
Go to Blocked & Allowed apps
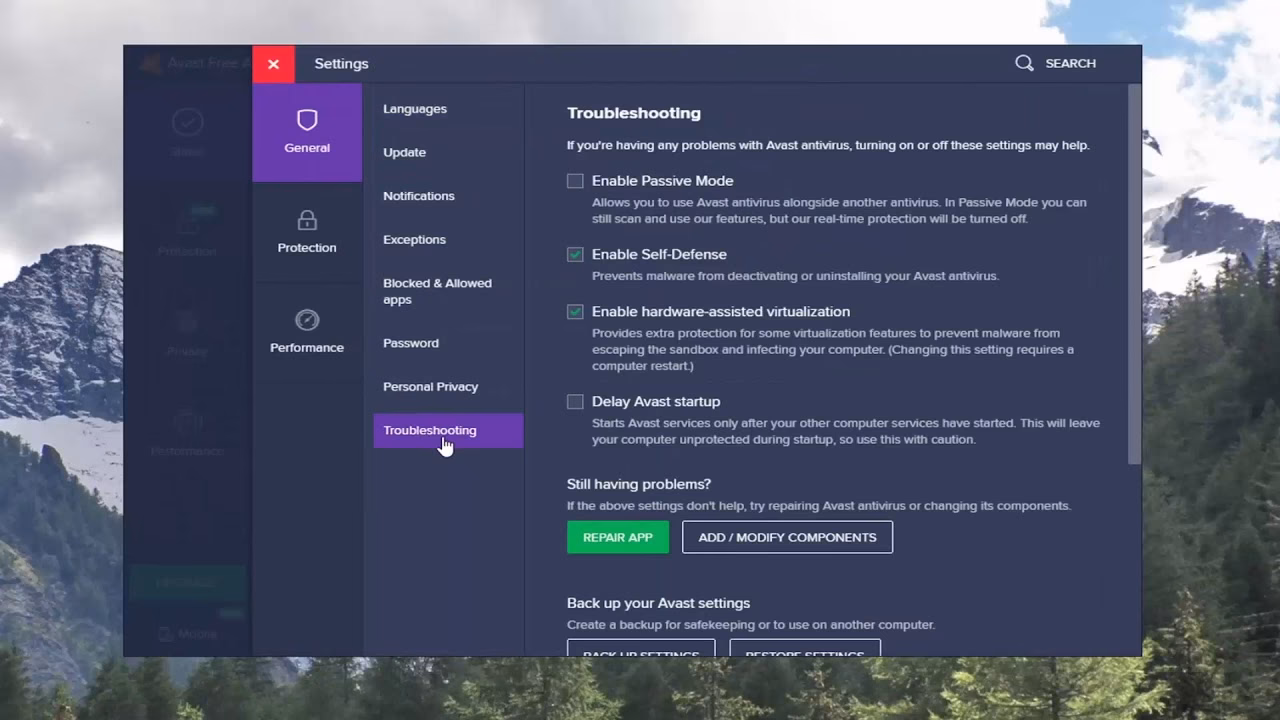pos(437,291)
